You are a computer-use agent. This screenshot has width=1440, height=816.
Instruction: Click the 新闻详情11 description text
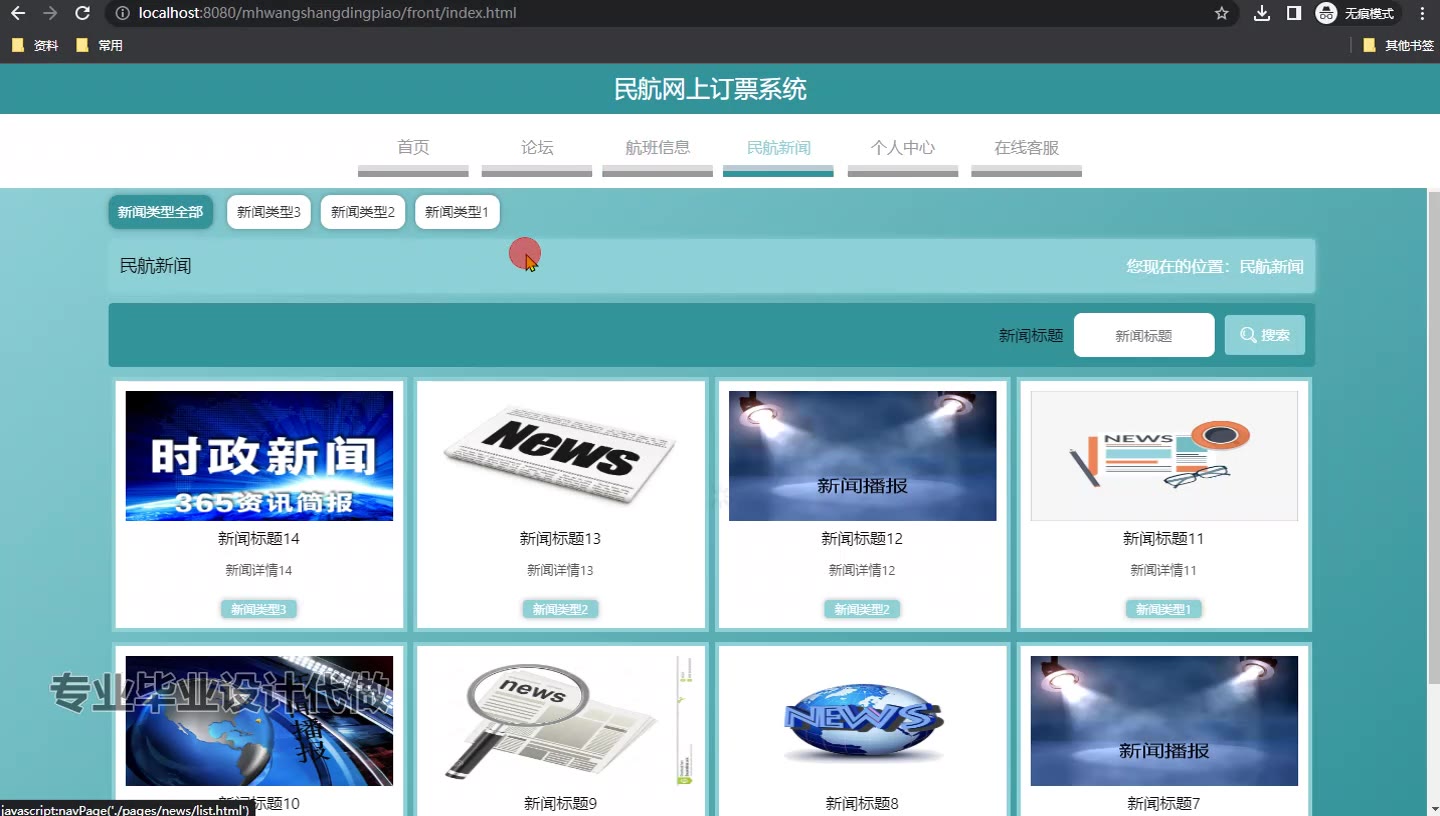tap(1164, 571)
